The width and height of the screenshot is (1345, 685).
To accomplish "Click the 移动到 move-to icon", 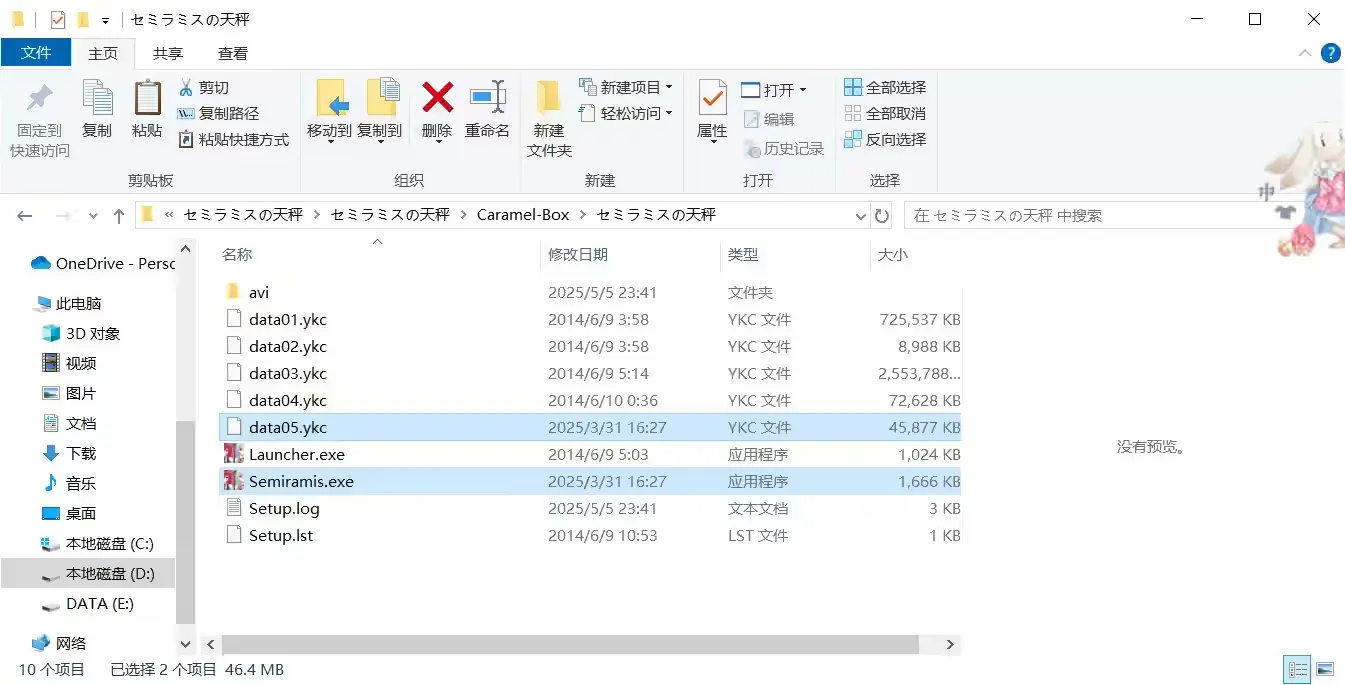I will [331, 98].
